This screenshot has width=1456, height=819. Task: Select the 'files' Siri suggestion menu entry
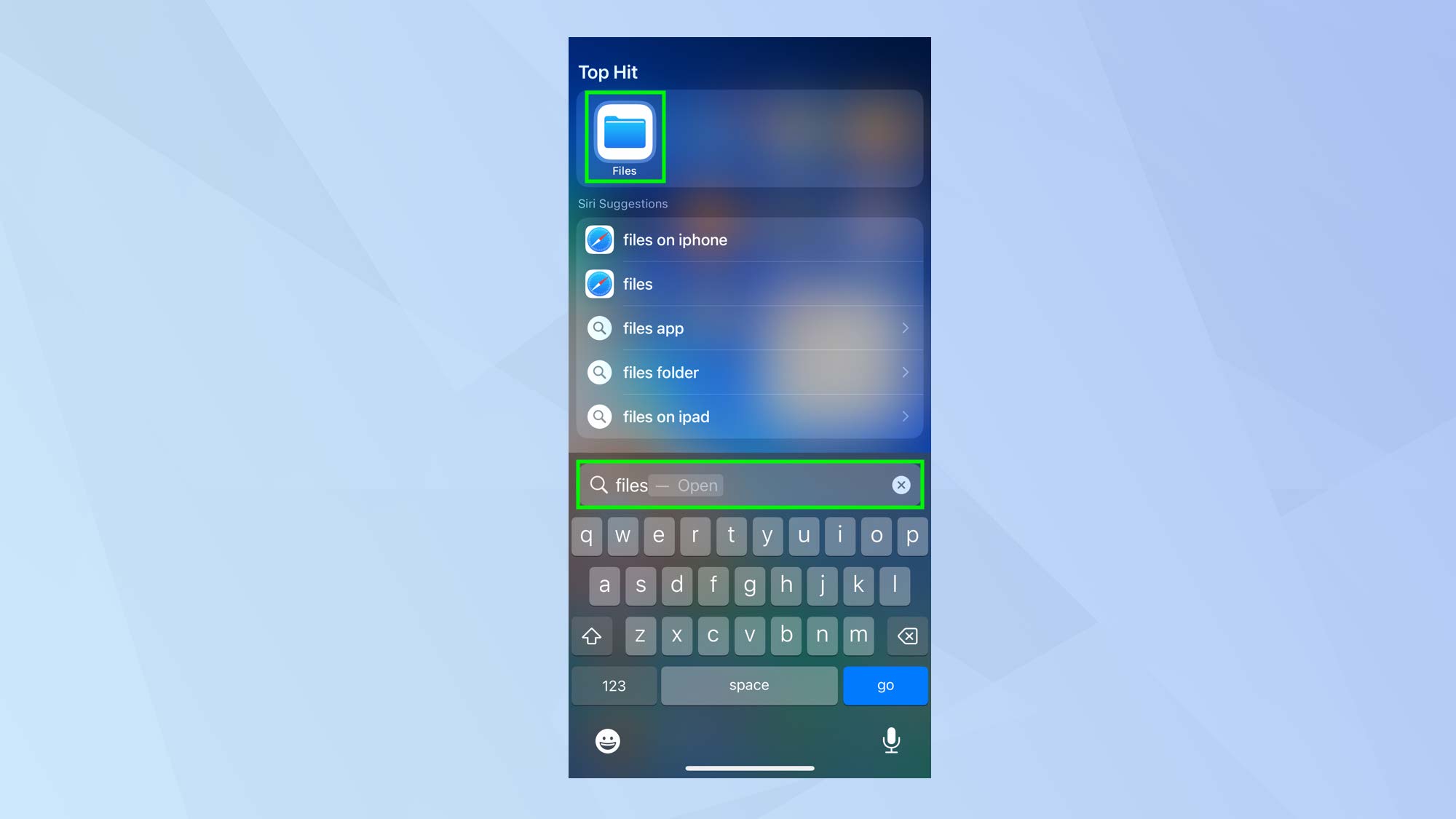coord(748,283)
